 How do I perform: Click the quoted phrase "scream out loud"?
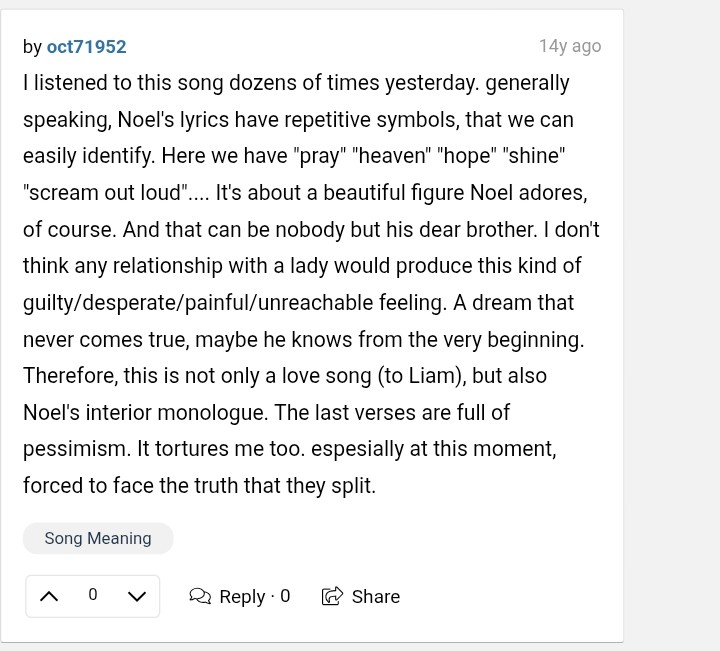[105, 192]
